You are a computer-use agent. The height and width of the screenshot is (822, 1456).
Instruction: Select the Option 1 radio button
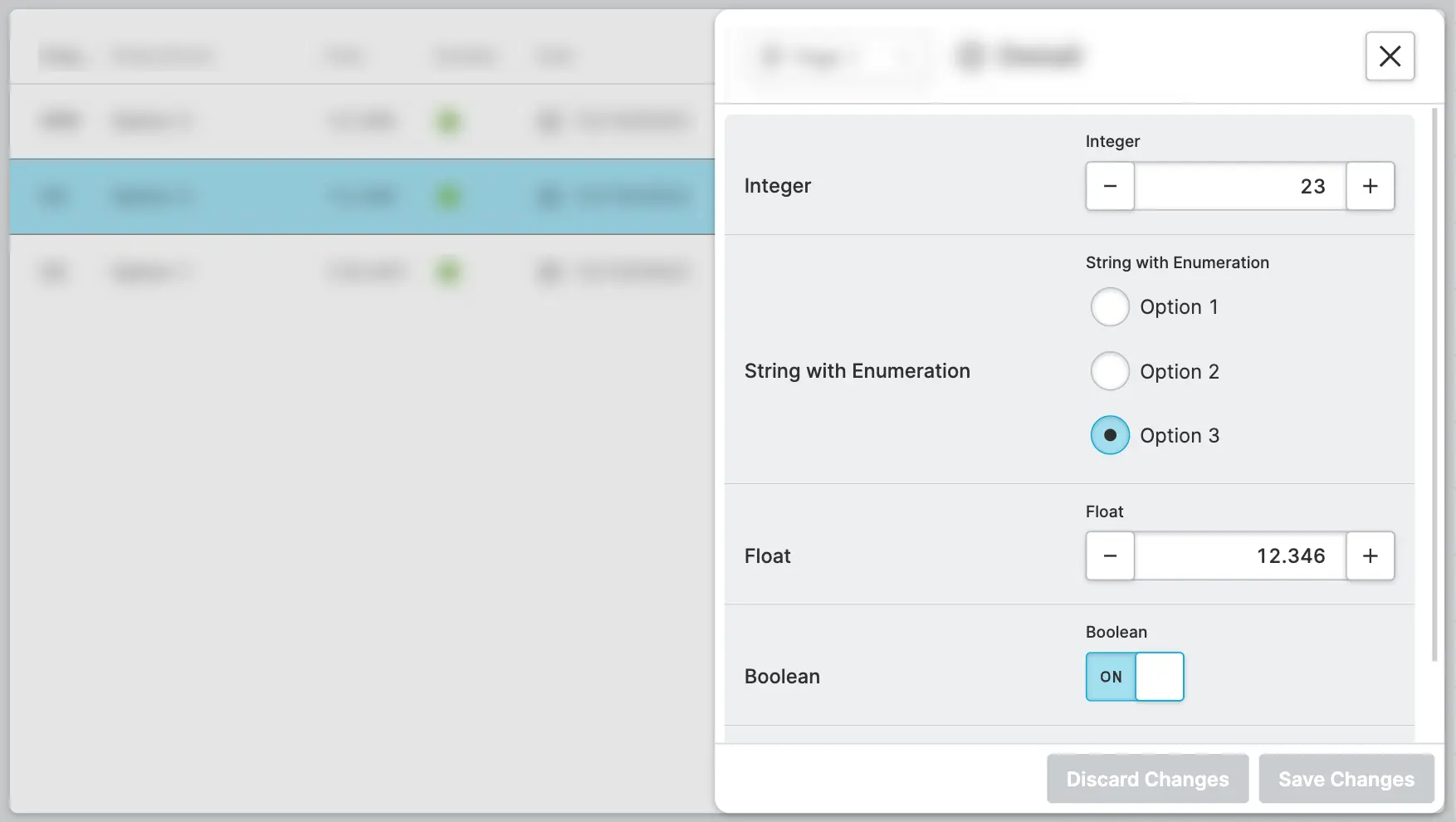pos(1110,307)
